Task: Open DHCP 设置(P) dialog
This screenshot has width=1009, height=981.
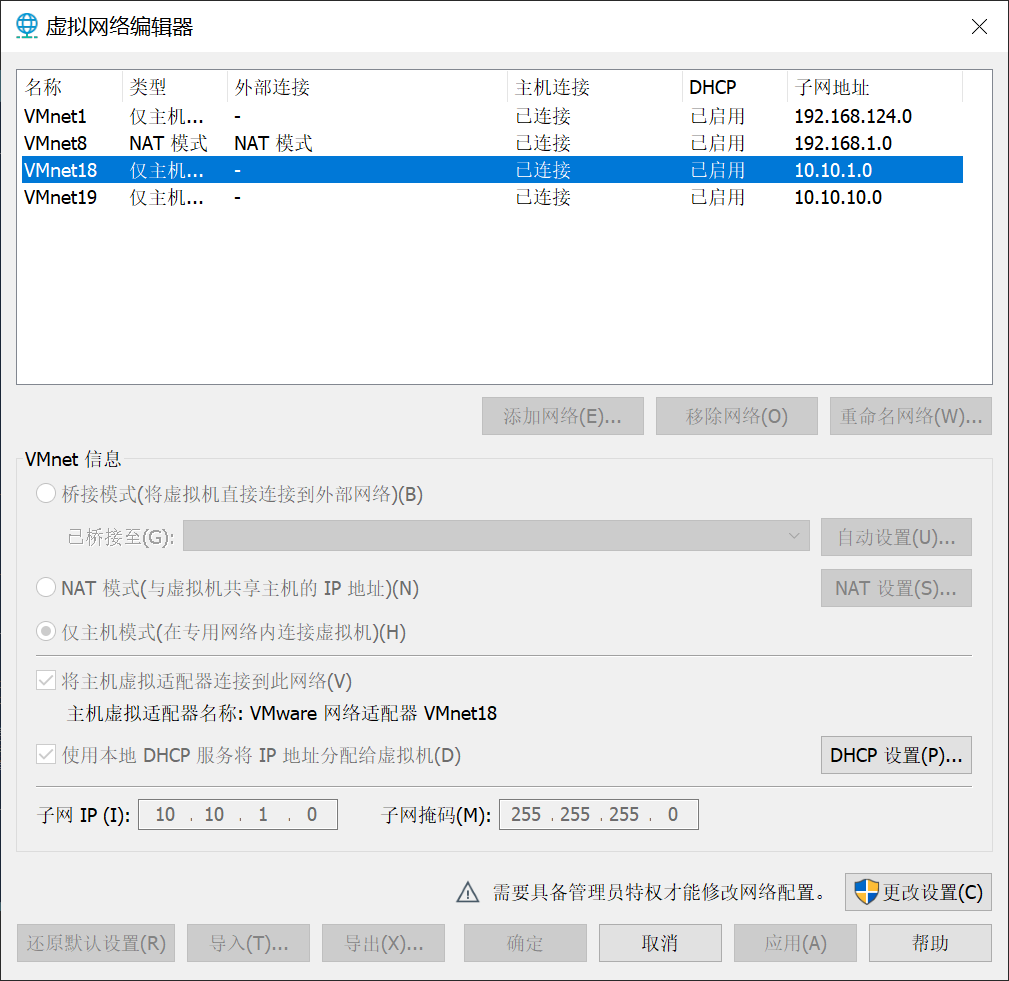Action: (x=896, y=755)
